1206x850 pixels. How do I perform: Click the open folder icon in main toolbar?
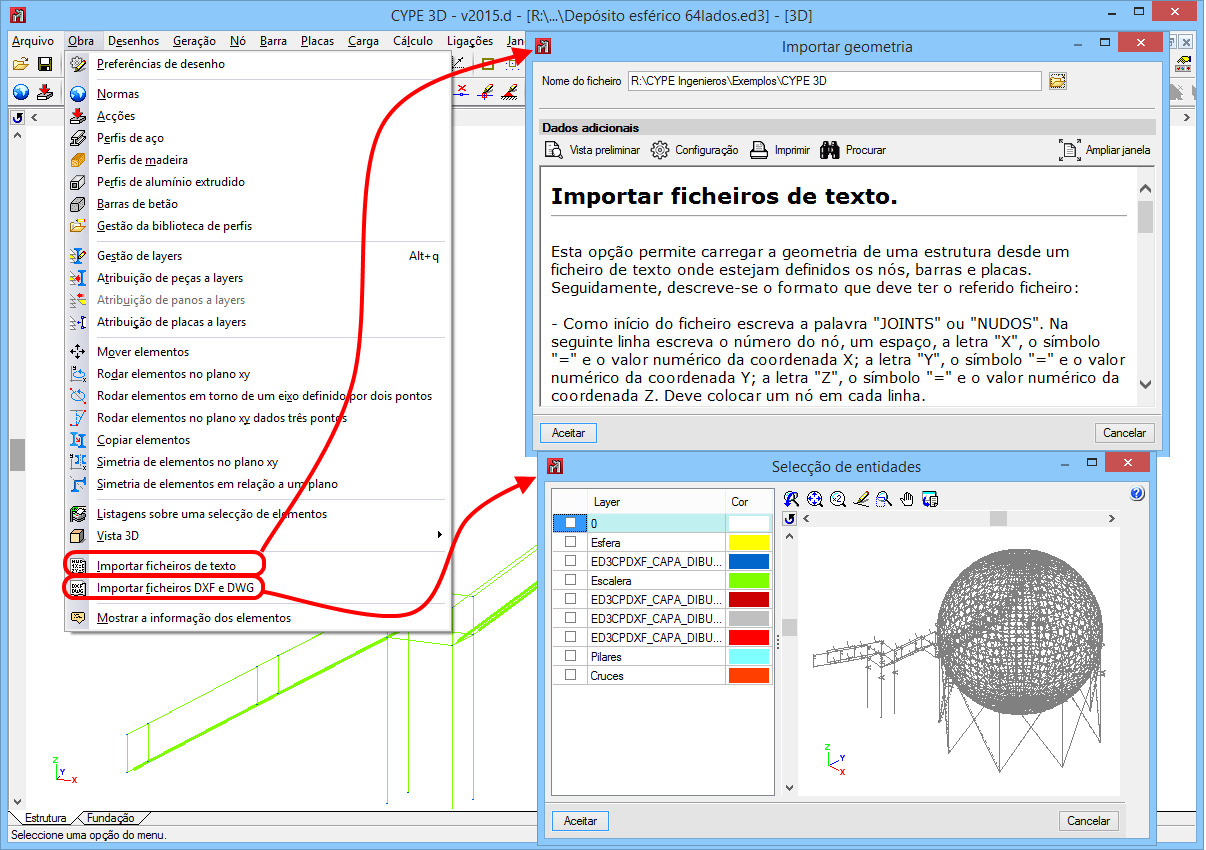pyautogui.click(x=21, y=64)
